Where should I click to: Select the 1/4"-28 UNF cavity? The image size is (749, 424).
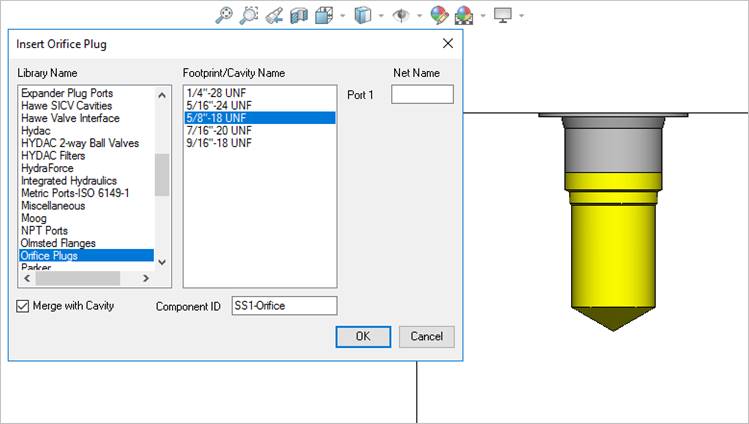pyautogui.click(x=260, y=93)
